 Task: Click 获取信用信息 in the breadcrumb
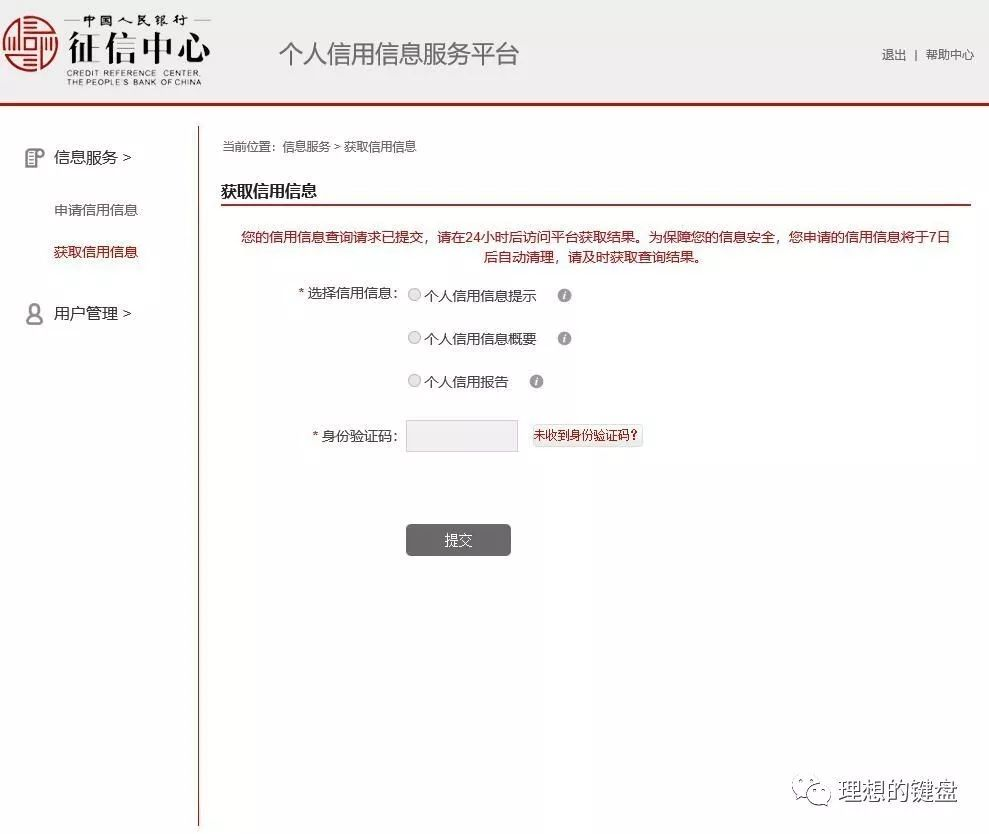[x=380, y=147]
